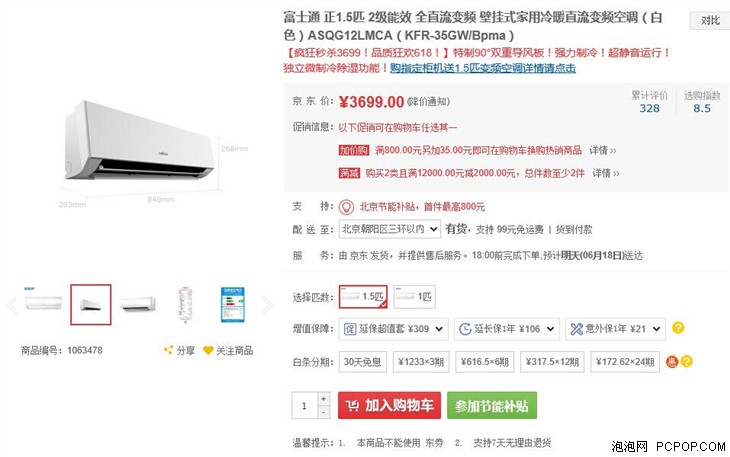Click the orange 惠 badge icon
Screen dimensions: 730x457
point(671,362)
